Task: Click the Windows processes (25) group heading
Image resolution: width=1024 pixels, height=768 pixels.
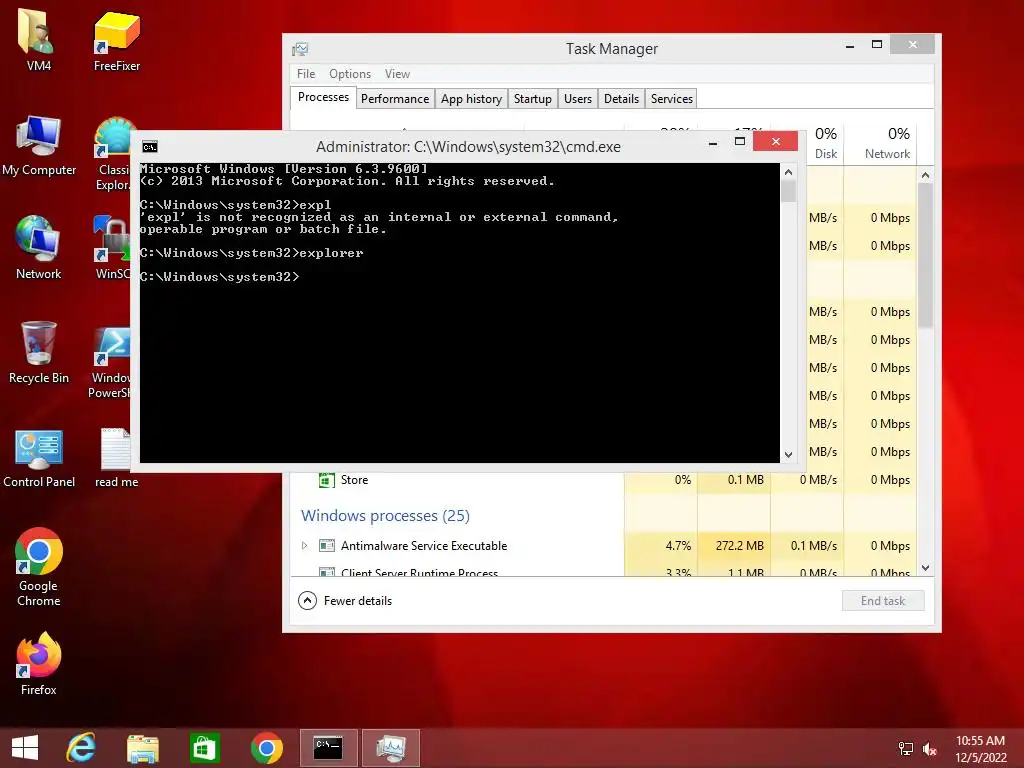Action: [385, 515]
